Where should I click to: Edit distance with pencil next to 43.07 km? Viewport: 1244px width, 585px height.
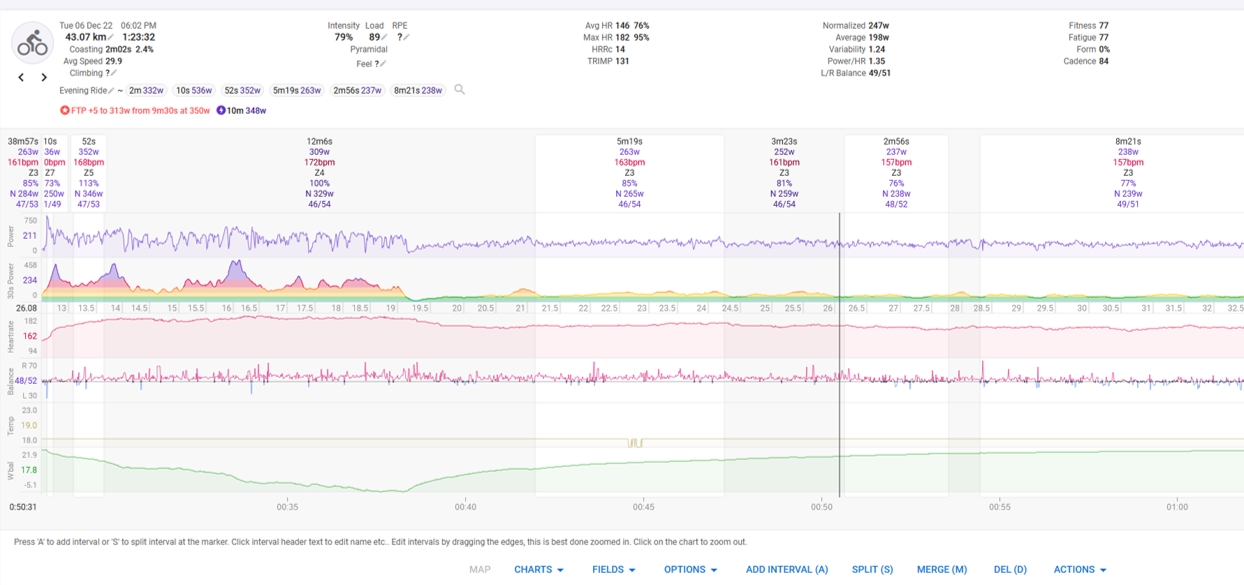click(x=111, y=38)
